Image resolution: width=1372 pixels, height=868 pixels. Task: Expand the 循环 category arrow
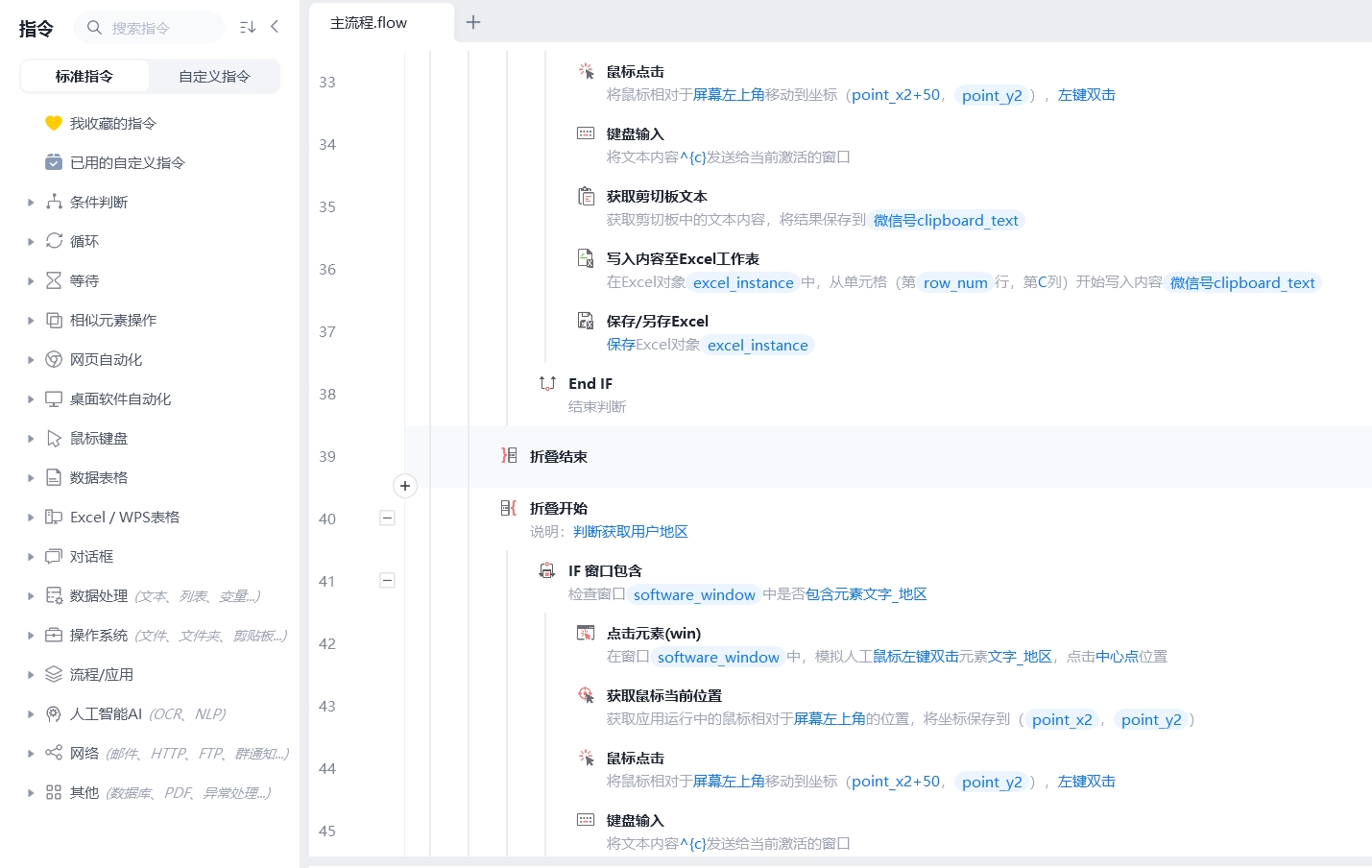click(x=31, y=242)
